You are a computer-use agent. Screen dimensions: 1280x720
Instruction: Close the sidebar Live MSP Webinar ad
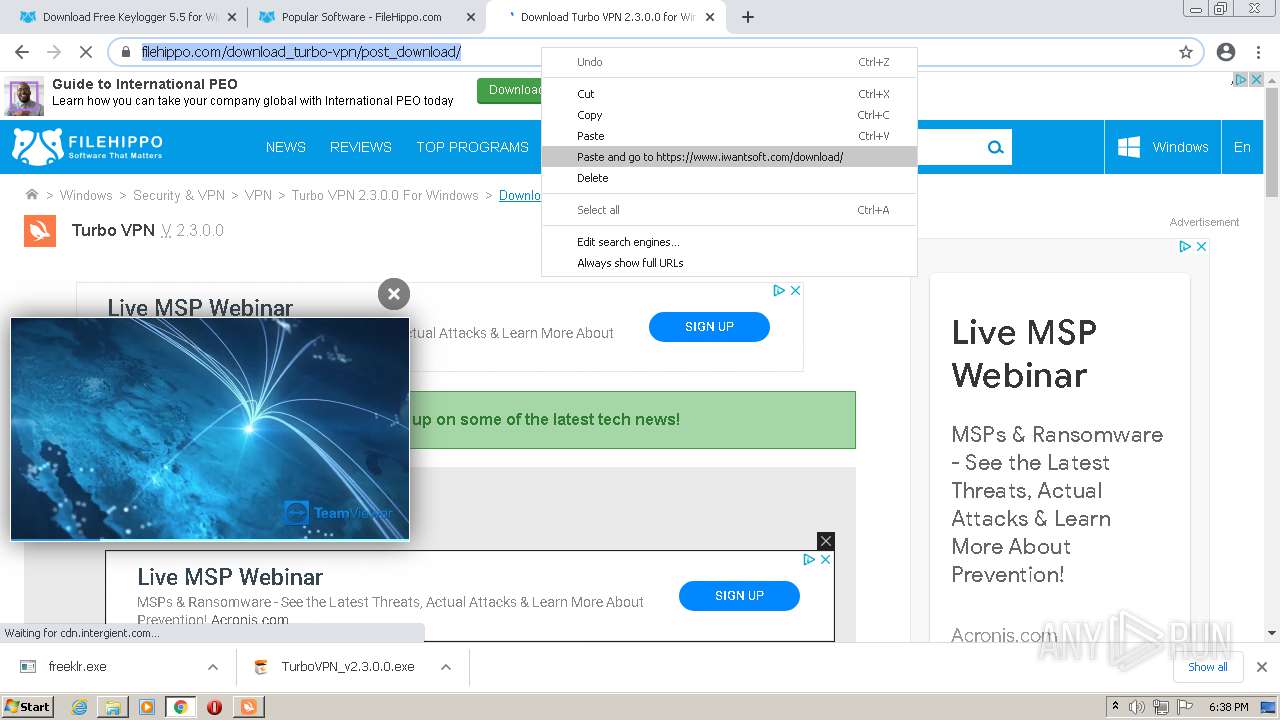[1202, 246]
